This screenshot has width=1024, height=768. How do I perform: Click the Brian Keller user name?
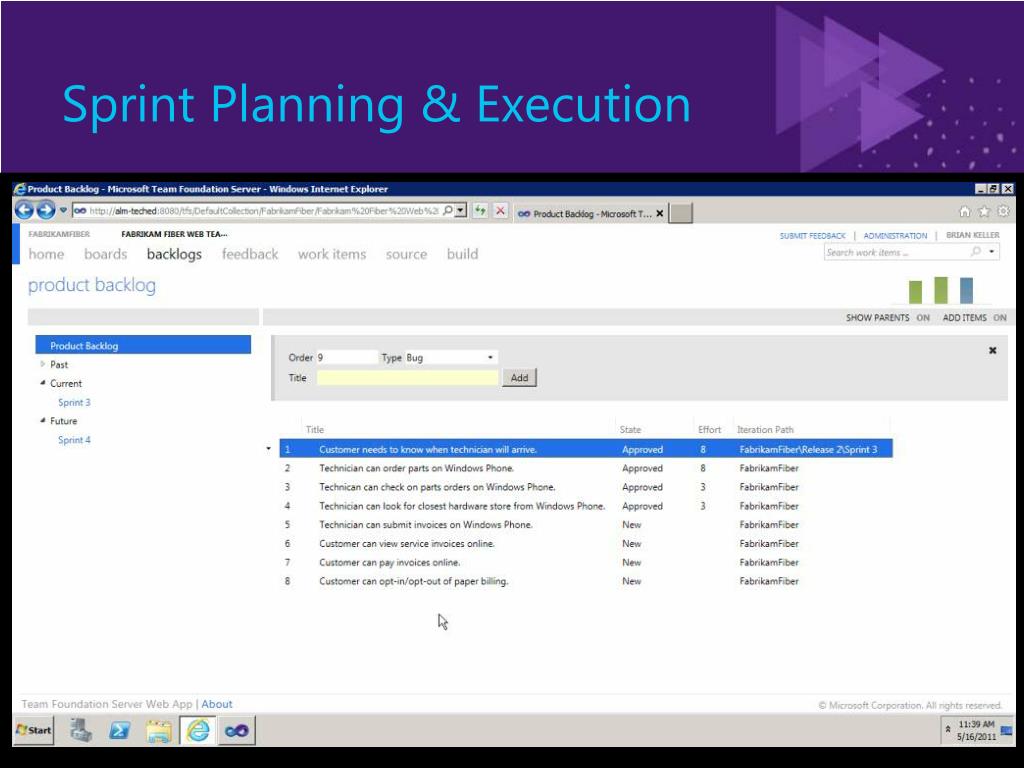click(972, 235)
